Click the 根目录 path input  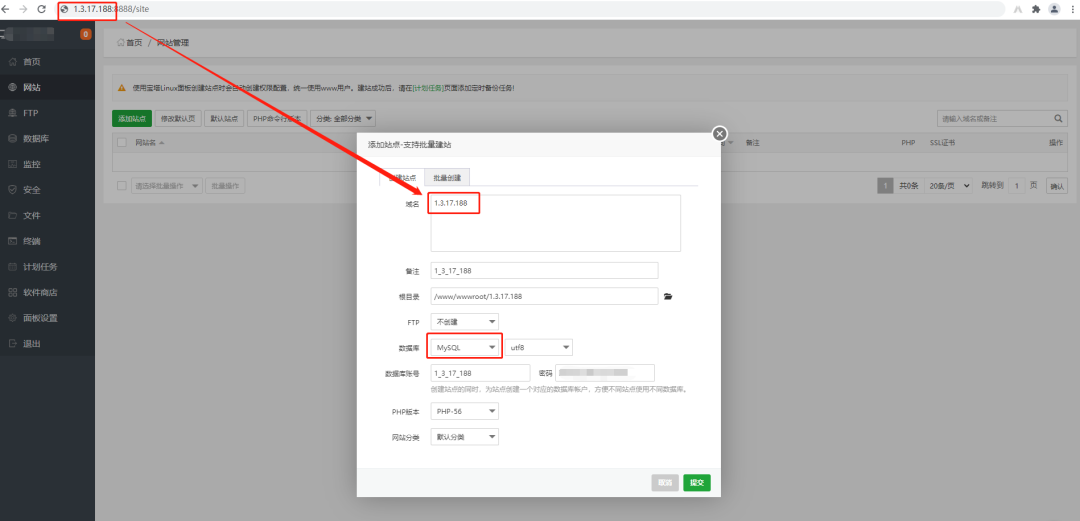[544, 296]
